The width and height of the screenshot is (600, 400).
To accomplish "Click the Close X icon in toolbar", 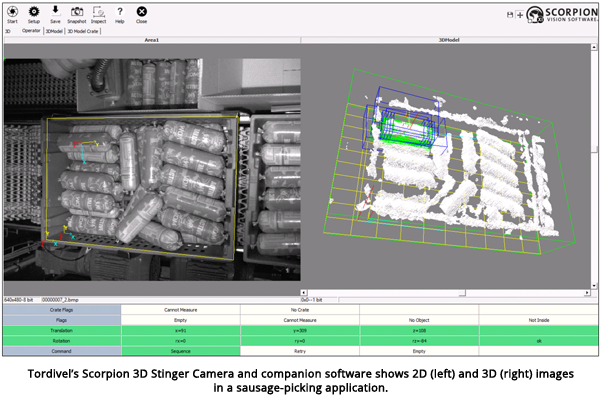I will pyautogui.click(x=141, y=12).
